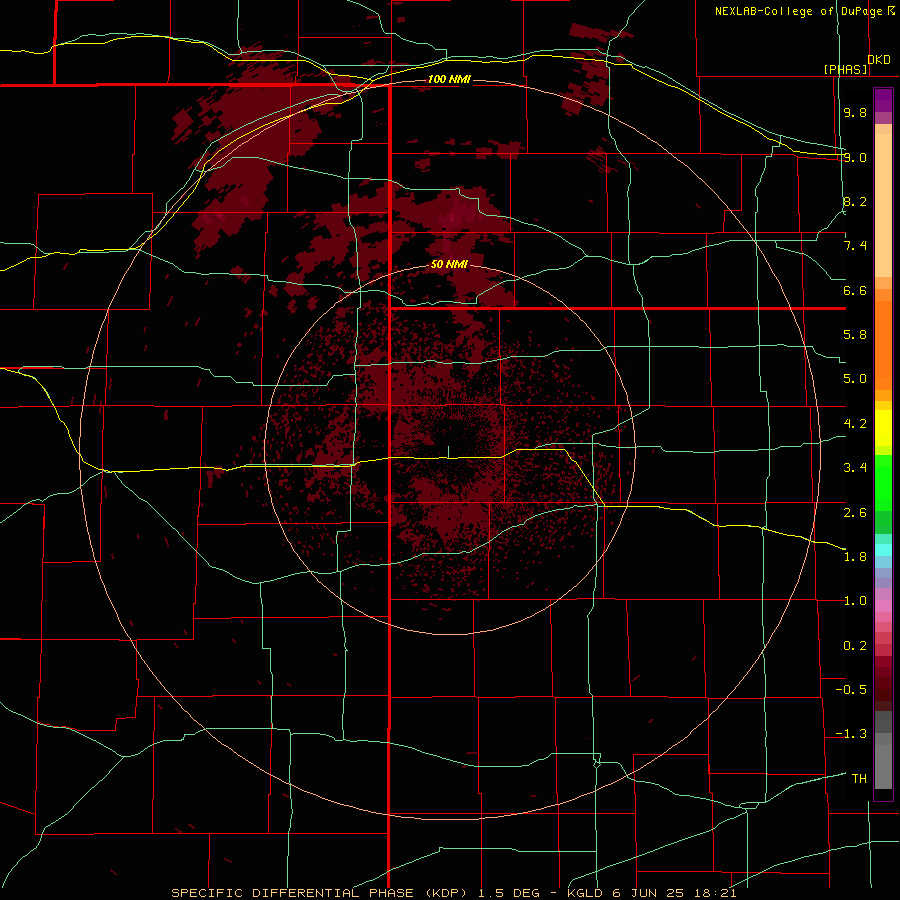Click the pale peach segment of color bar

click(883, 205)
